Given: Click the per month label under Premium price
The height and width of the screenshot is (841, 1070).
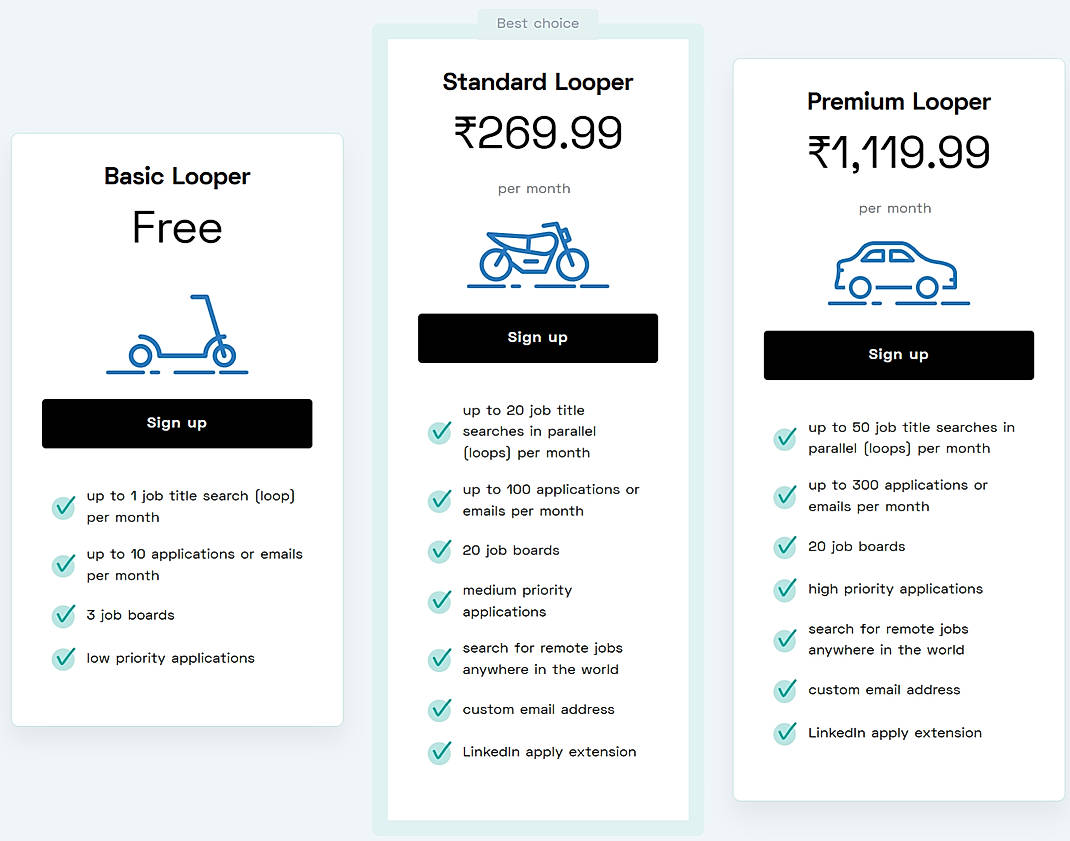Looking at the screenshot, I should click(x=894, y=208).
